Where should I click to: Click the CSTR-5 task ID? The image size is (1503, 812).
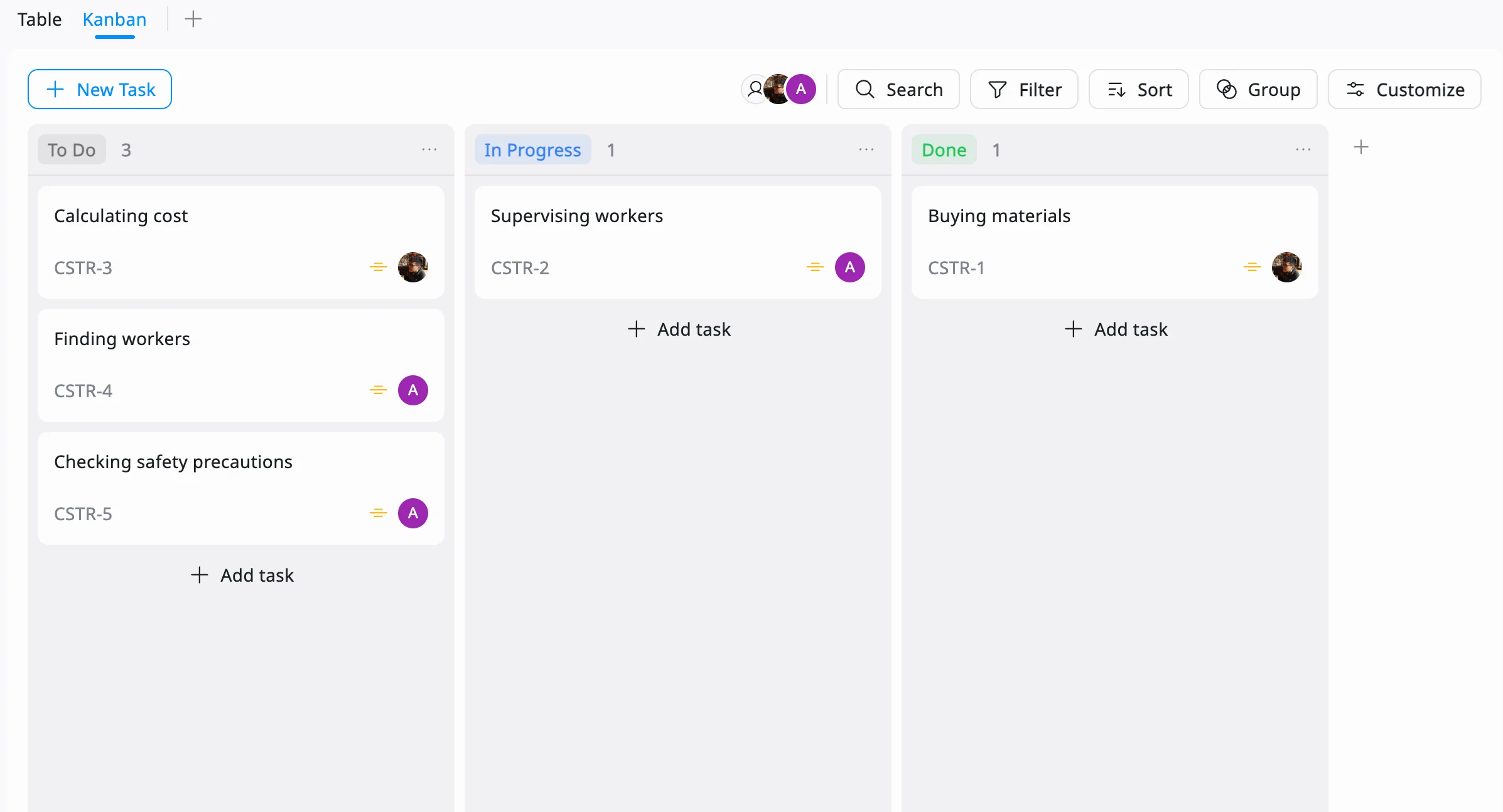tap(83, 513)
